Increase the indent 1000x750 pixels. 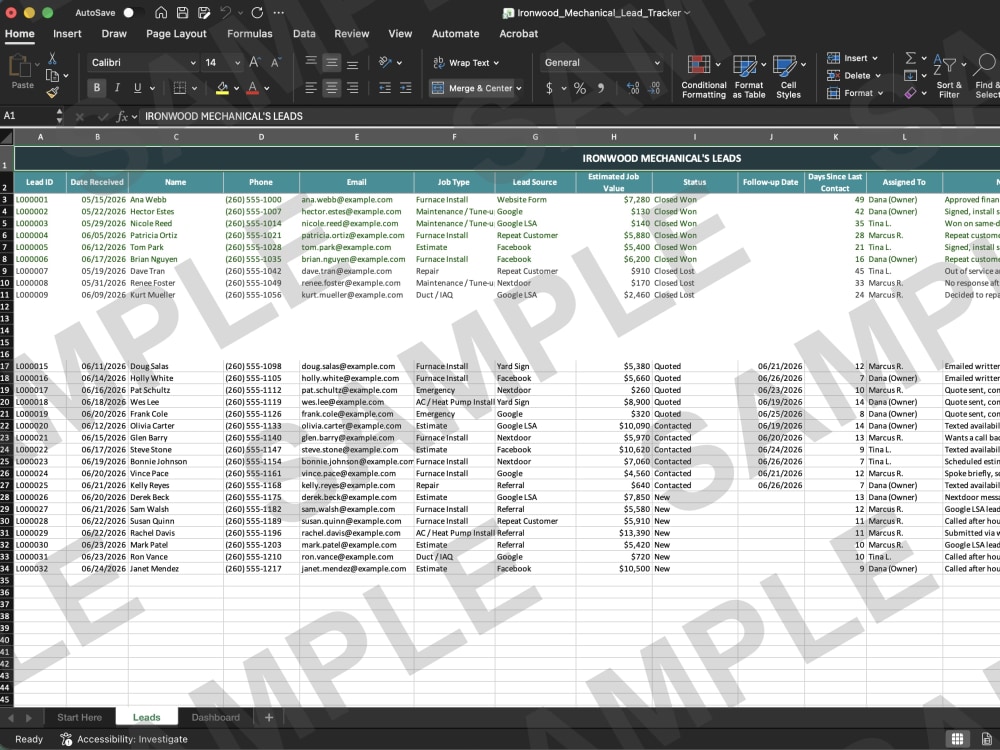coord(406,88)
